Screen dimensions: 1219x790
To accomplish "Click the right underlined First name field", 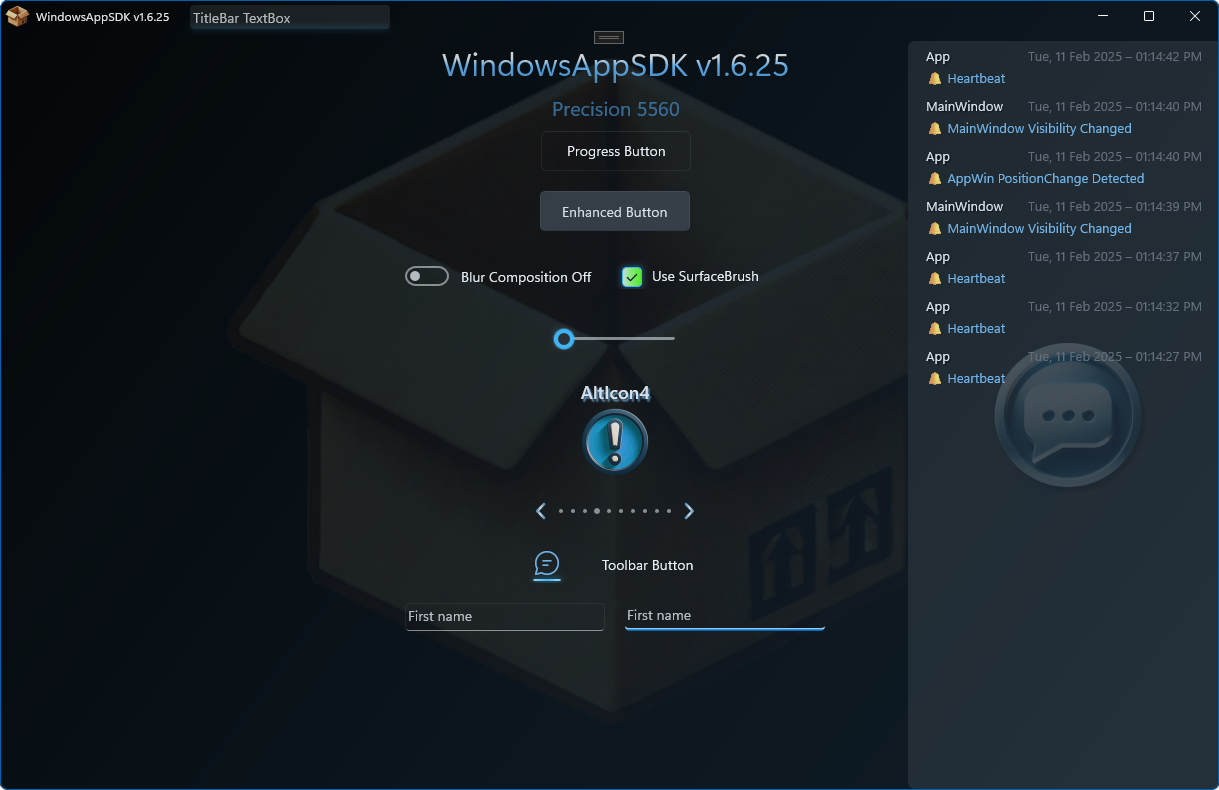I will click(725, 616).
